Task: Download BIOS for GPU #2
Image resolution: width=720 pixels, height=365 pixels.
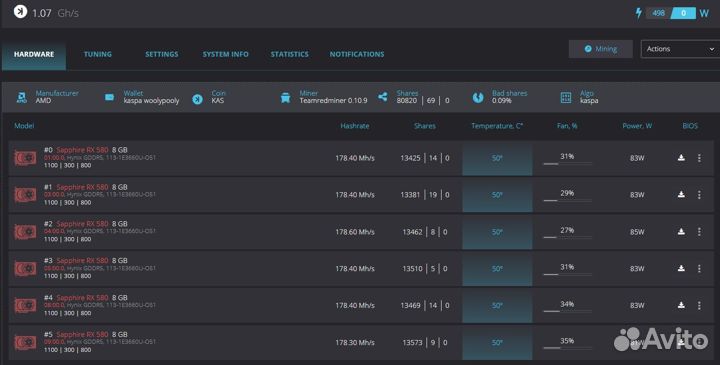Action: 681,231
